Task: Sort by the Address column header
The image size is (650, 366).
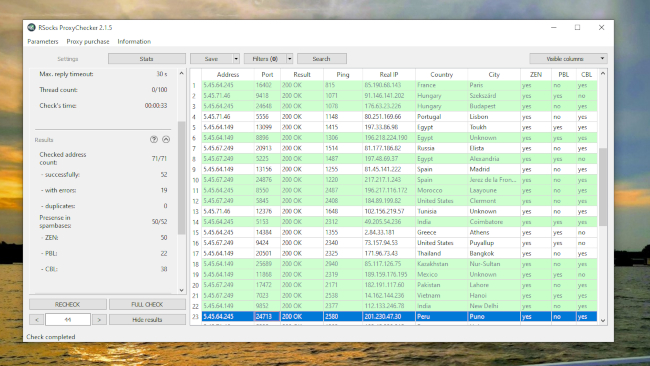Action: tap(228, 75)
